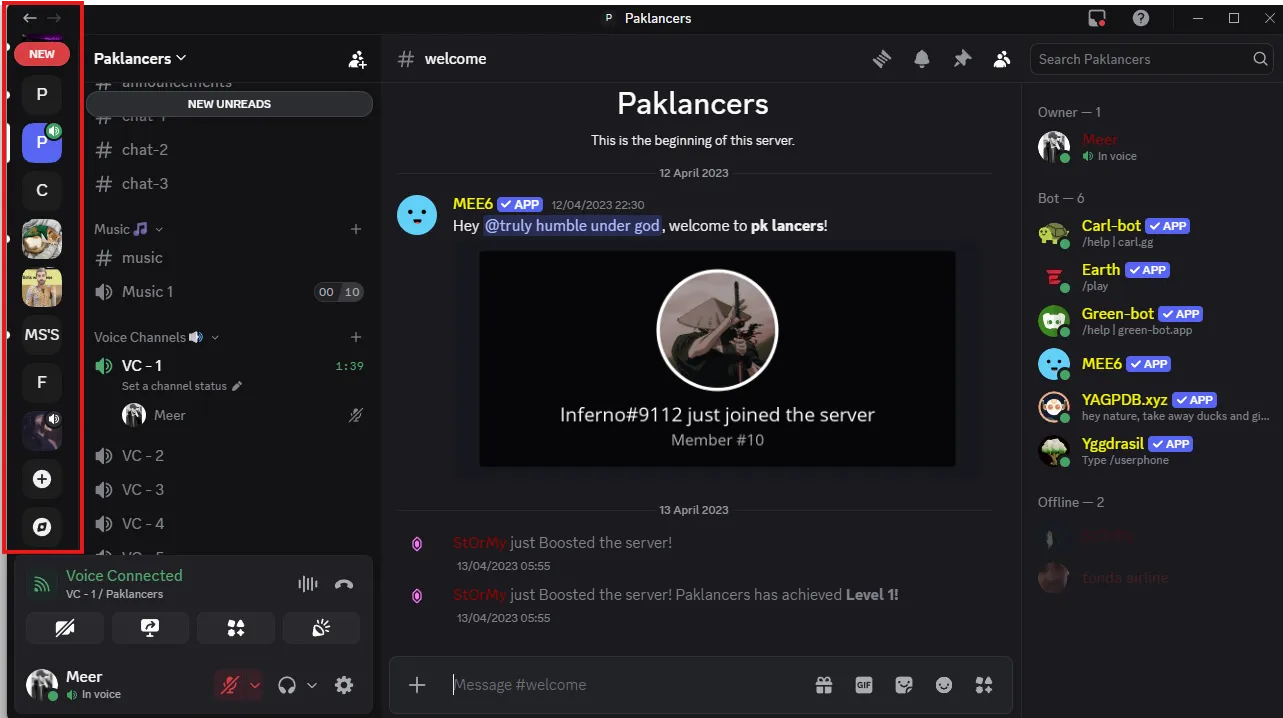Open input device options arrow beside microphone
This screenshot has height=718, width=1283.
click(255, 685)
